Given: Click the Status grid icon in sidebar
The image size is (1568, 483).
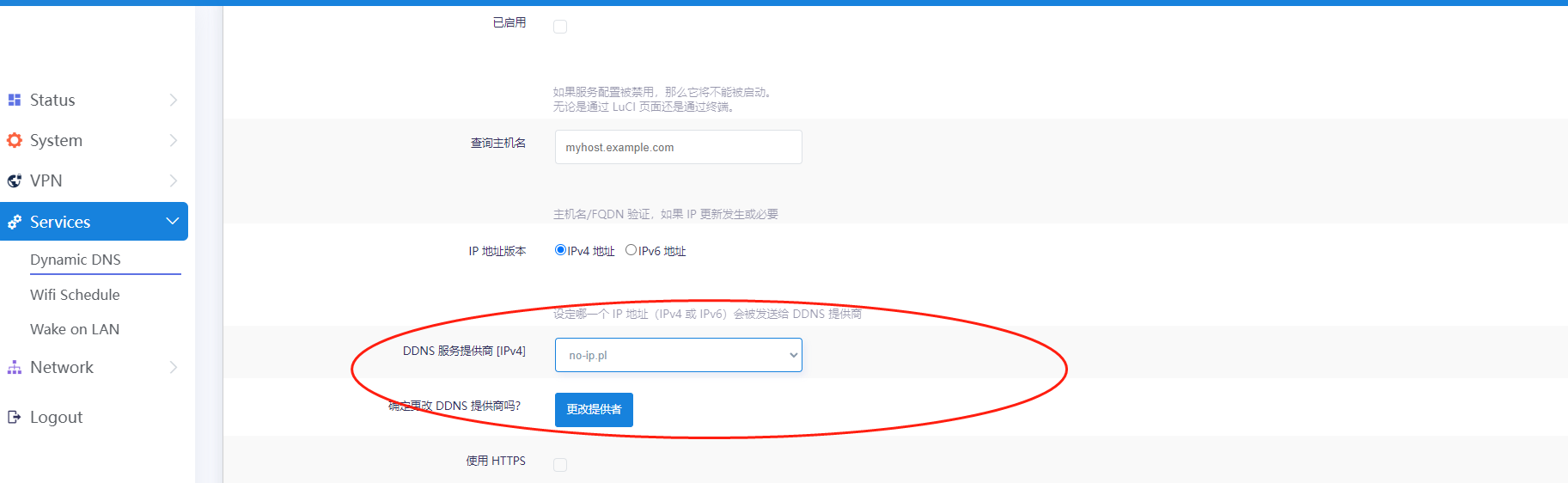Looking at the screenshot, I should (x=14, y=100).
